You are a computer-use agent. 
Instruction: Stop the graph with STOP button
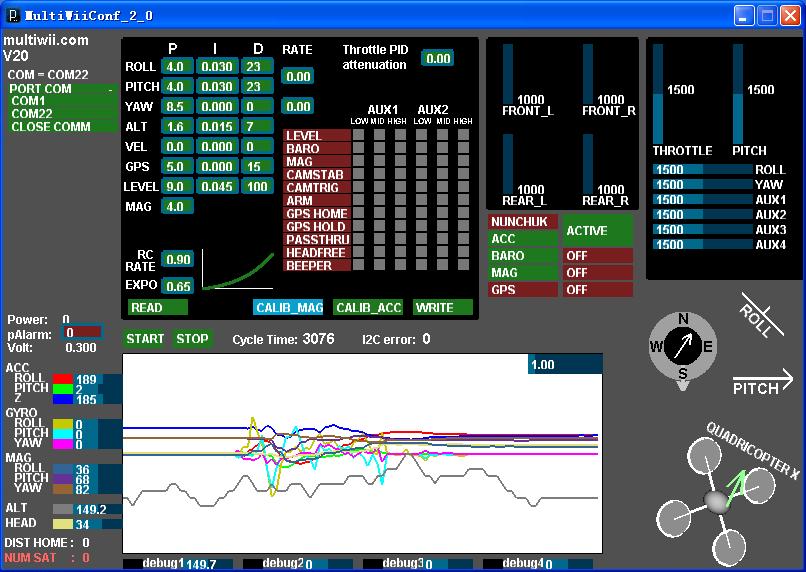click(x=192, y=339)
